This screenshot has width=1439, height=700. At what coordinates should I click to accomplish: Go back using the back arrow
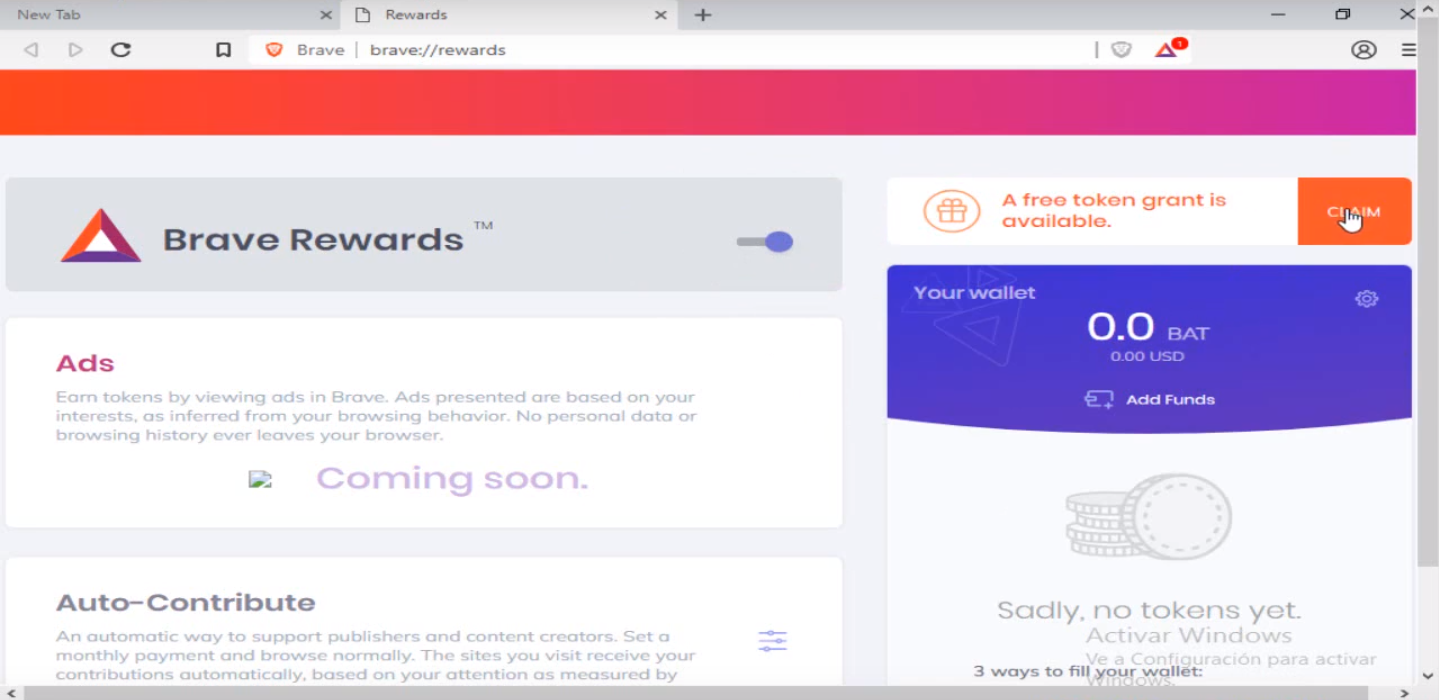[x=31, y=50]
